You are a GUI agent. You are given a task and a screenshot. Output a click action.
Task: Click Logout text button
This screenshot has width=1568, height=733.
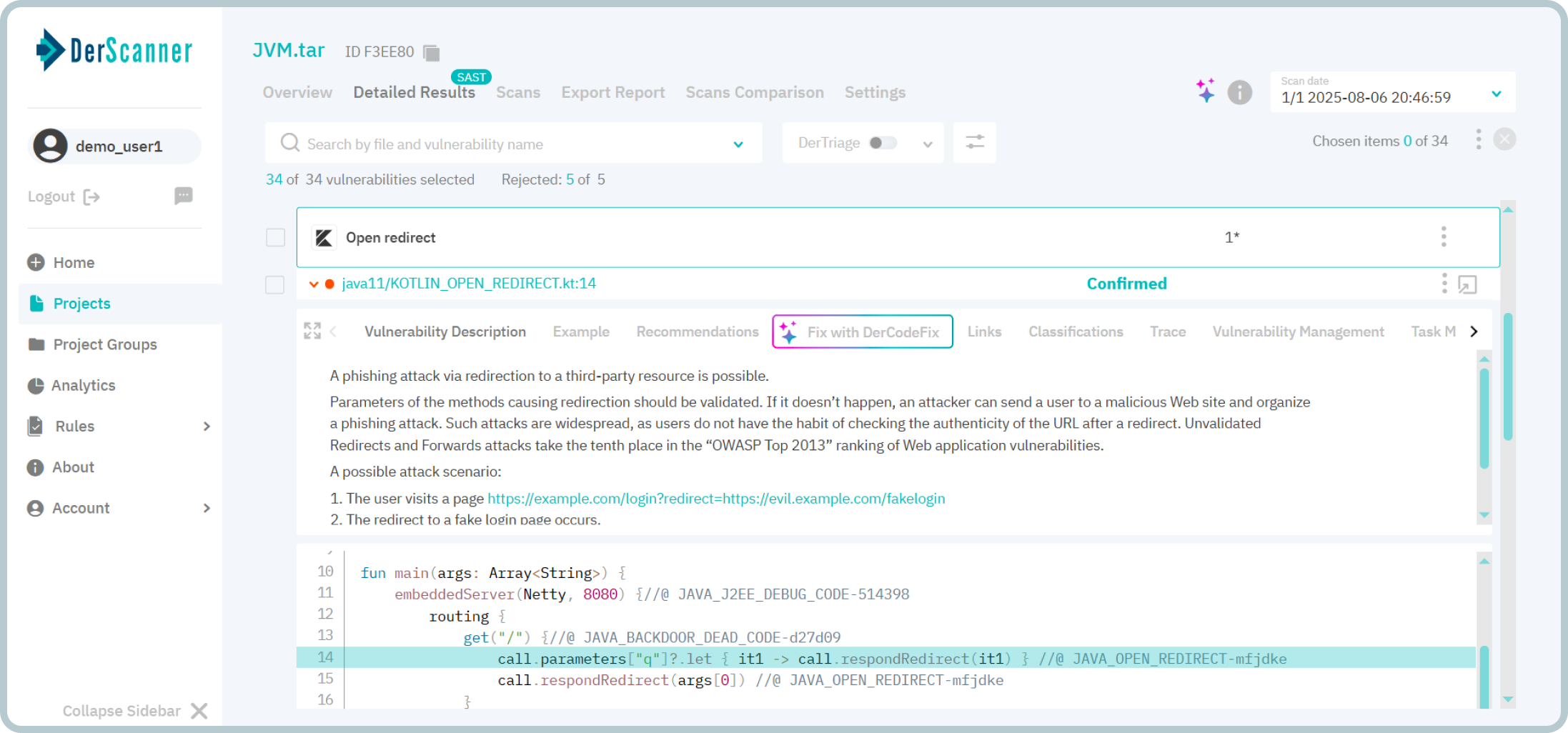click(x=51, y=196)
